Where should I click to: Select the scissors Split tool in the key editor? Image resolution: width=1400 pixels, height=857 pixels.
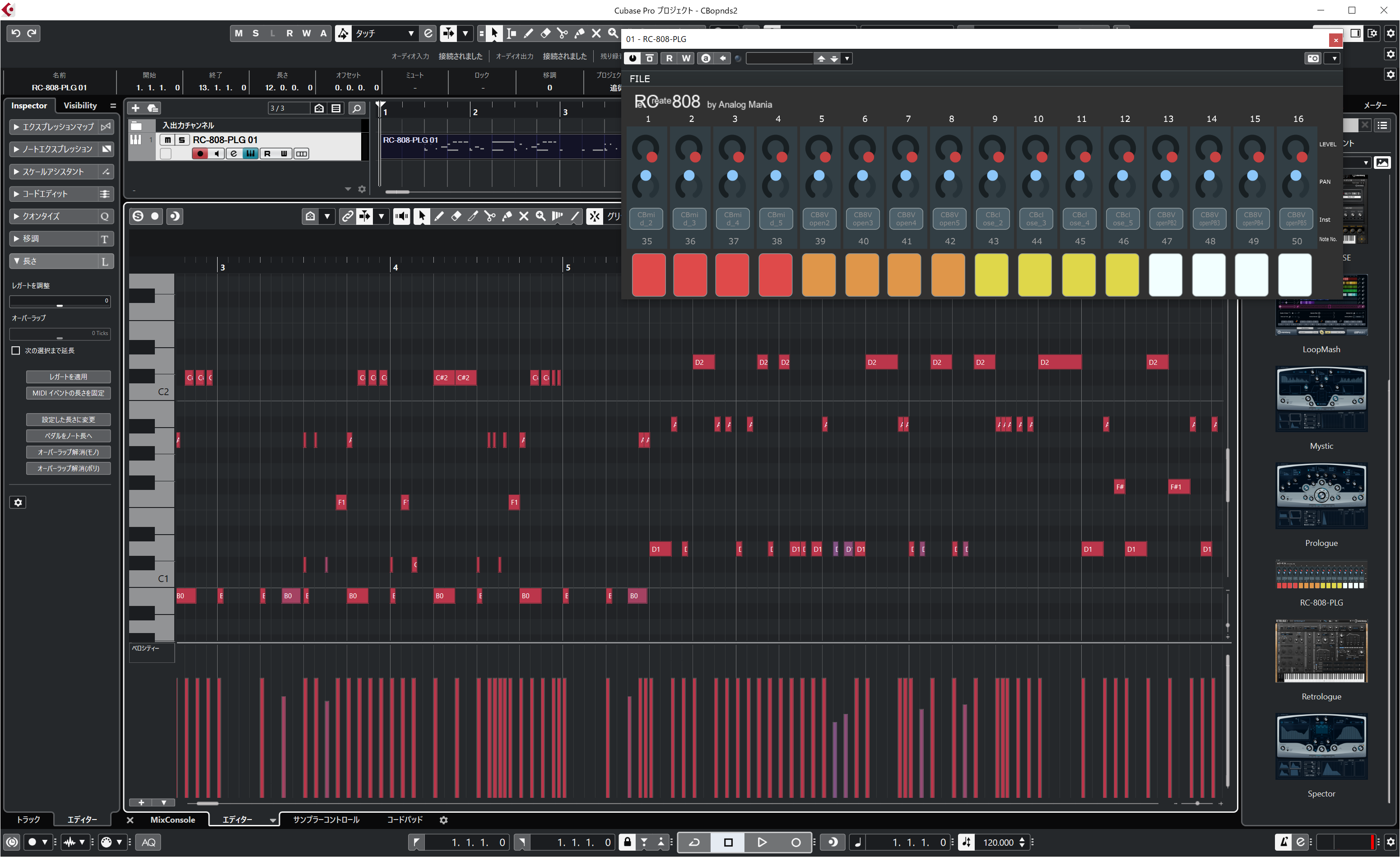pyautogui.click(x=490, y=216)
